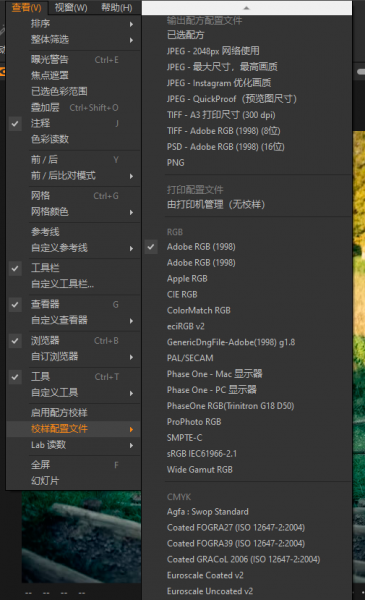Open the 查看(V) menu
Screen dimensions: 365x600
tap(26, 8)
